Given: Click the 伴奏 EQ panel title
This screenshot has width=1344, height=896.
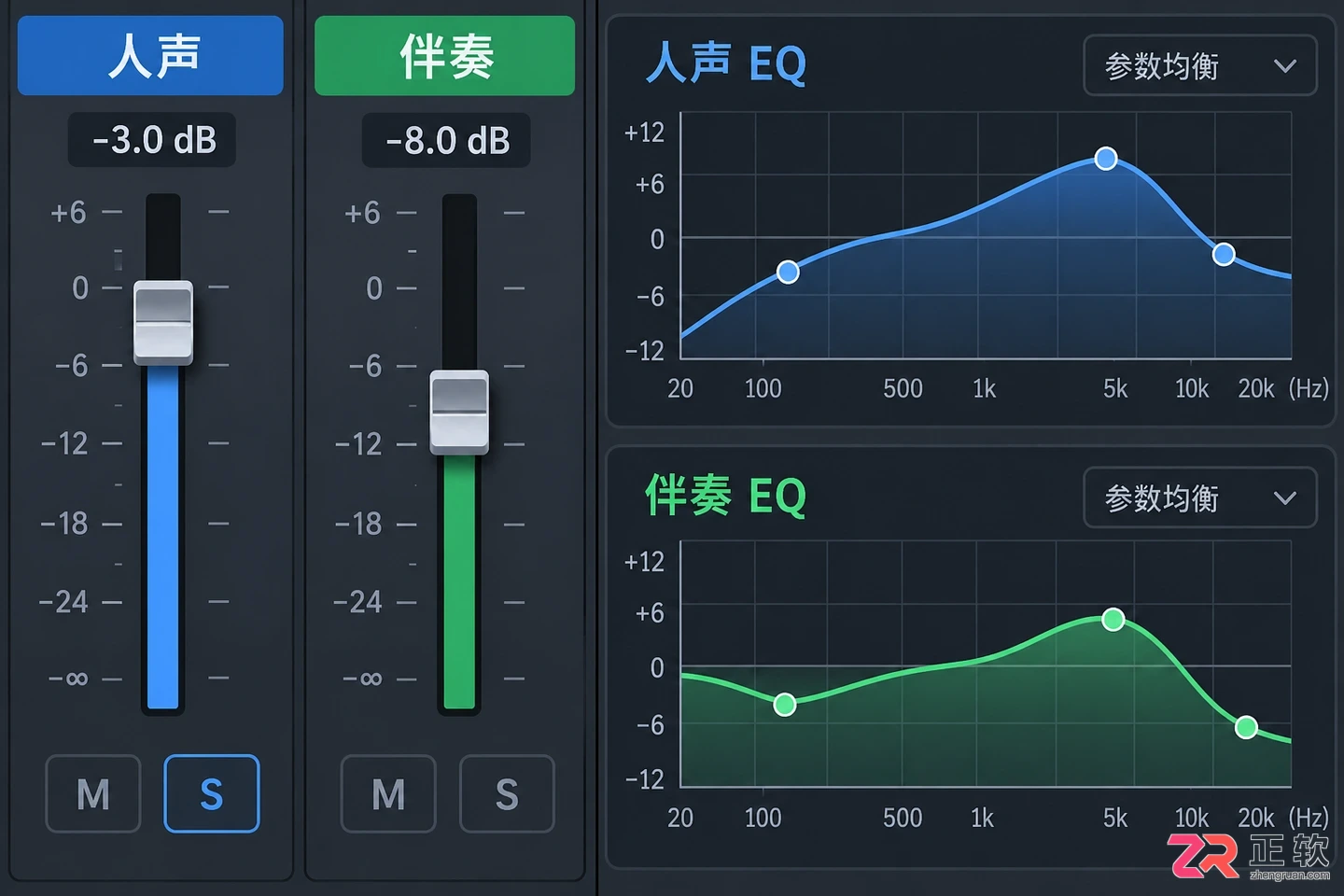Looking at the screenshot, I should point(725,496).
